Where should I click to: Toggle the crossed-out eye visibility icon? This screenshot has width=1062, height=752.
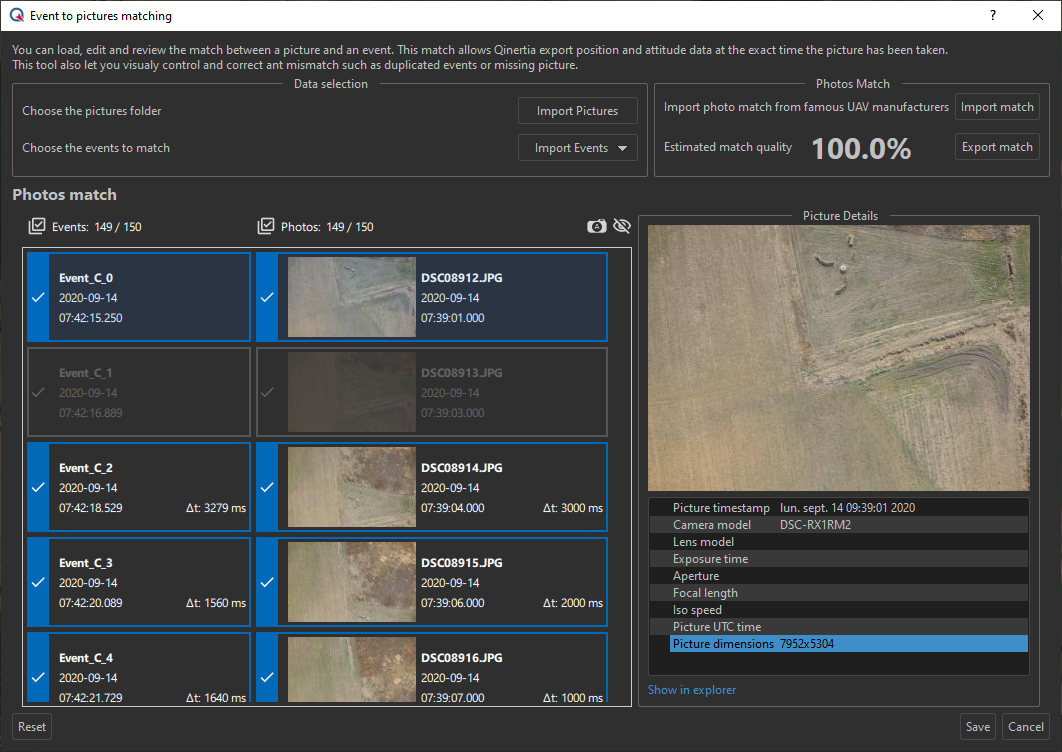pos(622,227)
